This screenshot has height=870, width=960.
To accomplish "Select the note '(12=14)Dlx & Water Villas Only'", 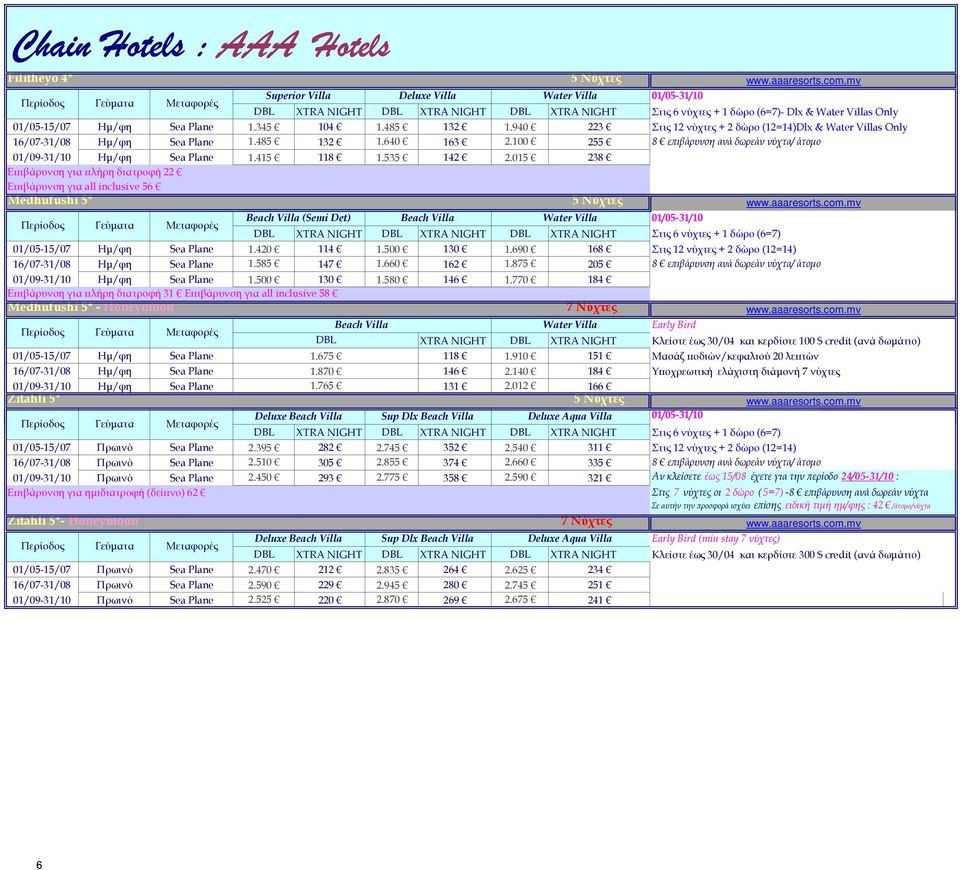I will coord(834,127).
